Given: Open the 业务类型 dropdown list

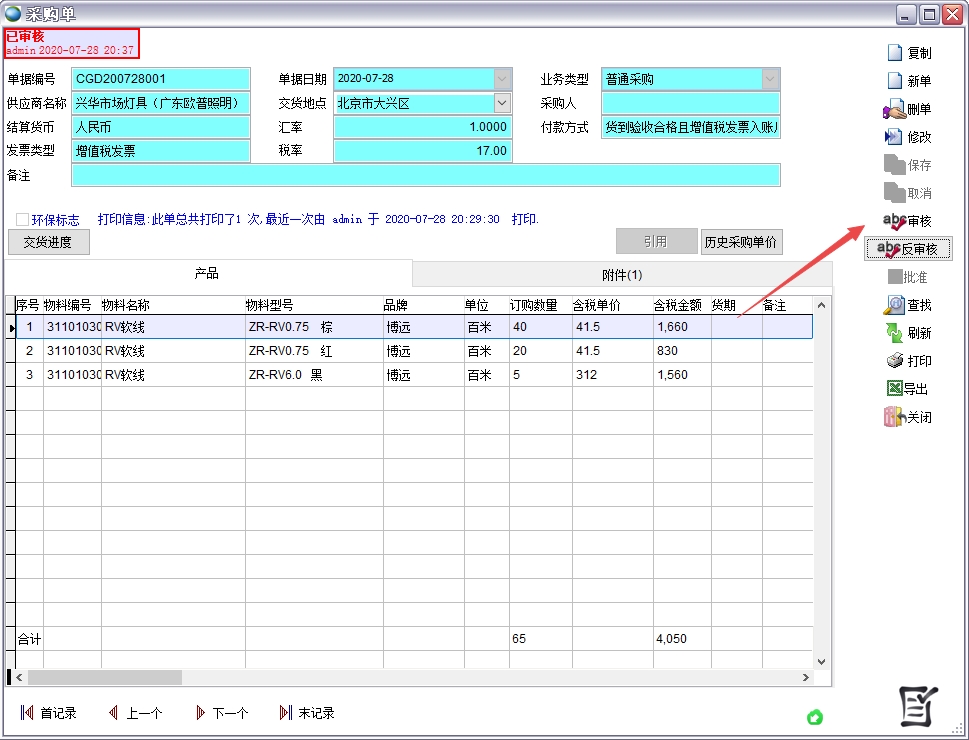Looking at the screenshot, I should 770,79.
